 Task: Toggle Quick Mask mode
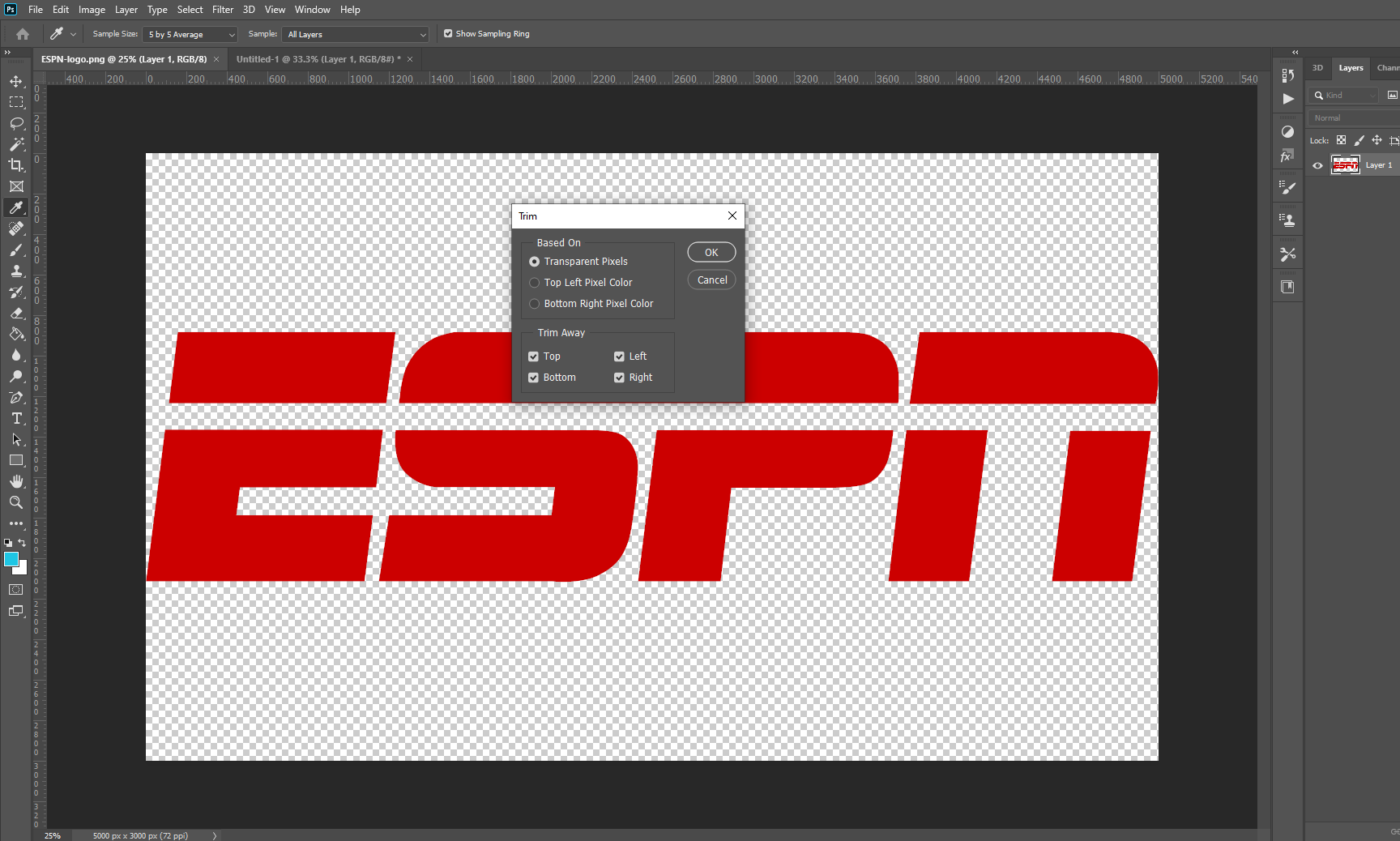tap(16, 589)
